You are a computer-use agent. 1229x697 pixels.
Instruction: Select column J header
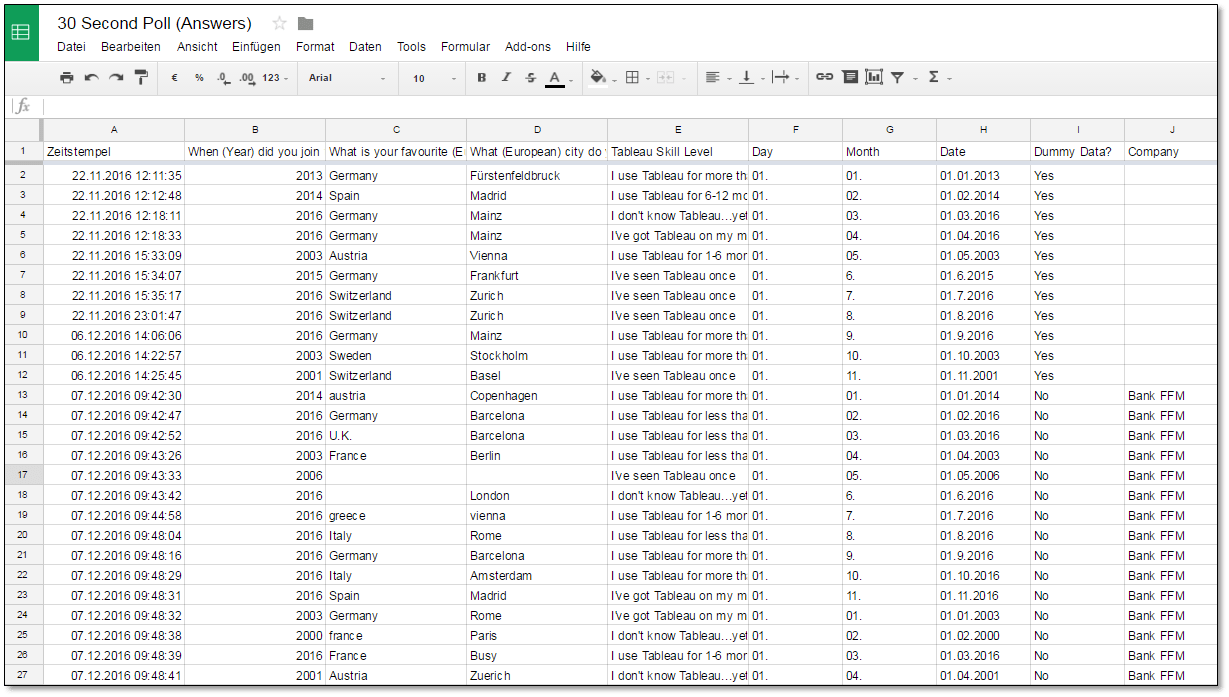tap(1172, 130)
